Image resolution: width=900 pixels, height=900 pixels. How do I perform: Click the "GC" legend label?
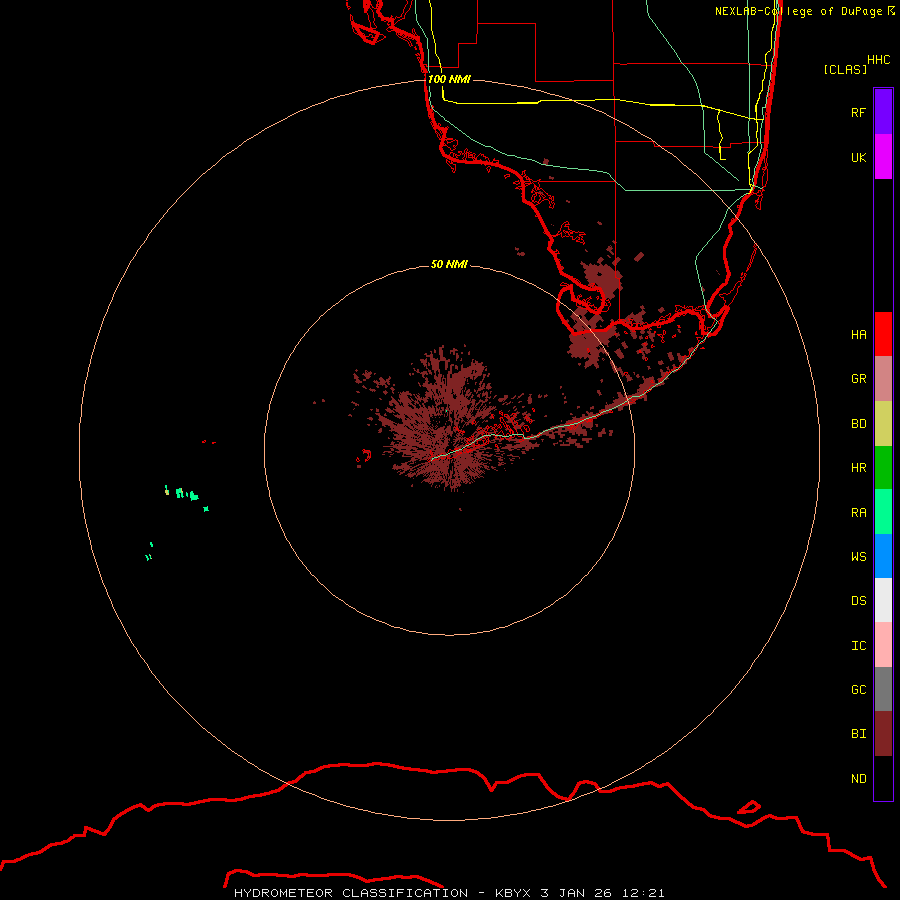858,690
